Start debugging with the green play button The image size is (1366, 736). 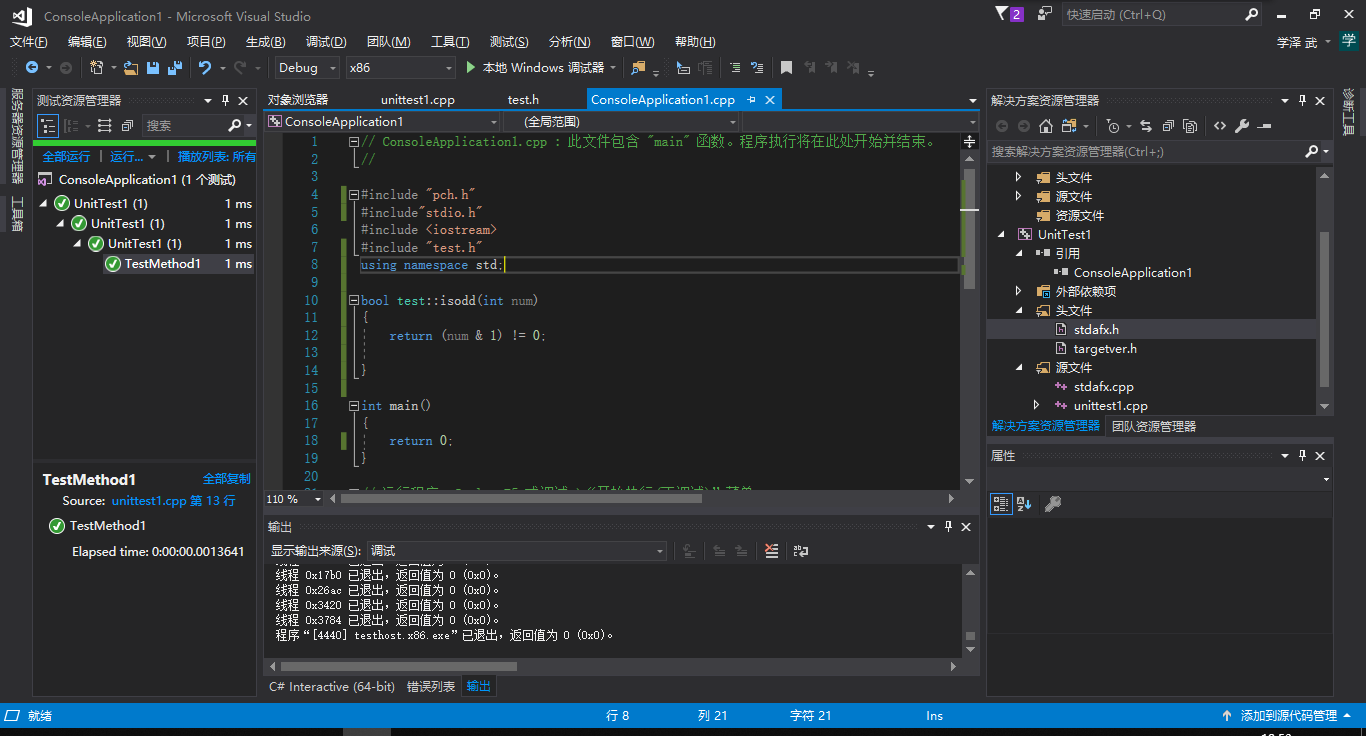pos(472,68)
